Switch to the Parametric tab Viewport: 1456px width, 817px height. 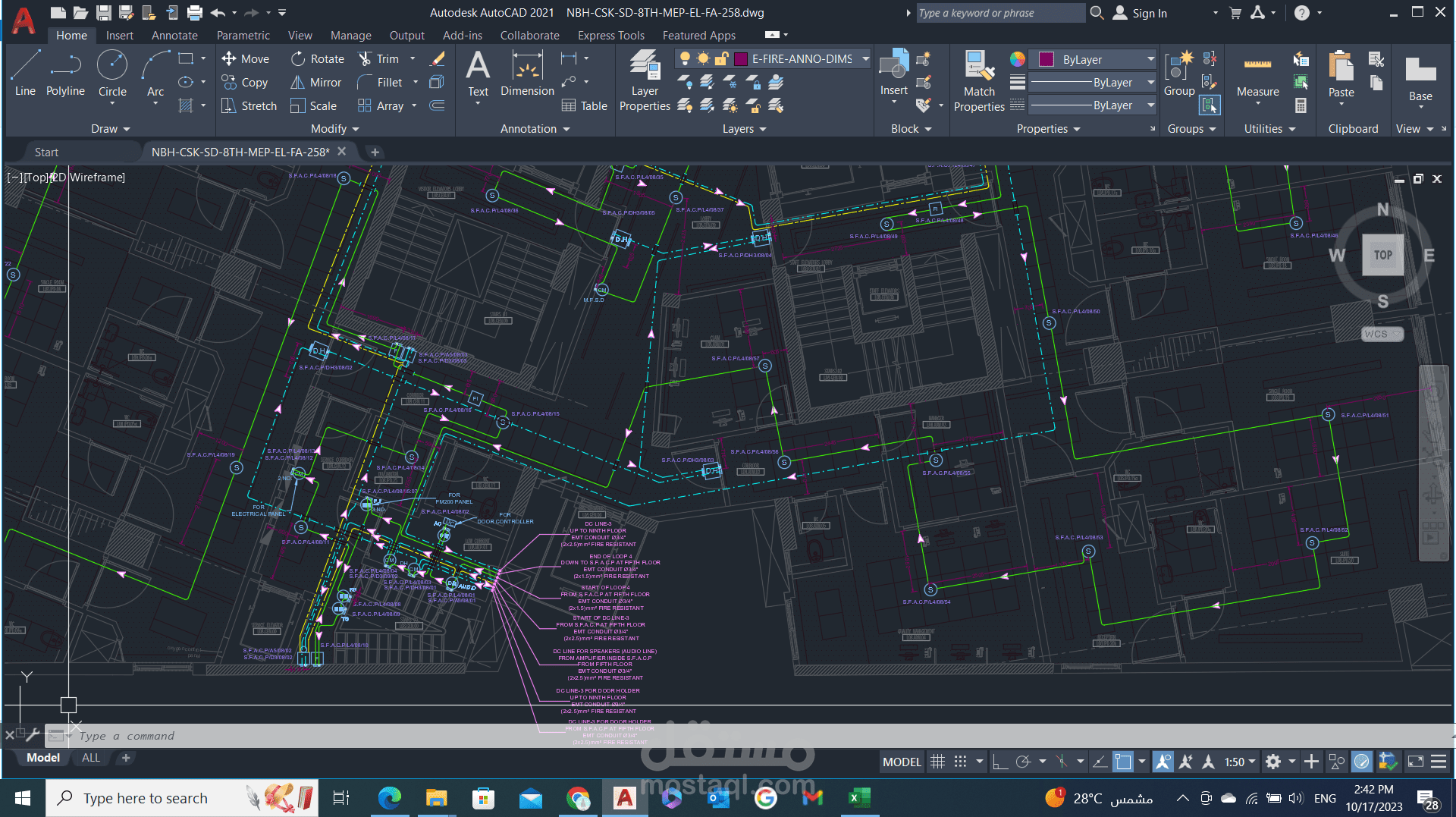pos(243,36)
